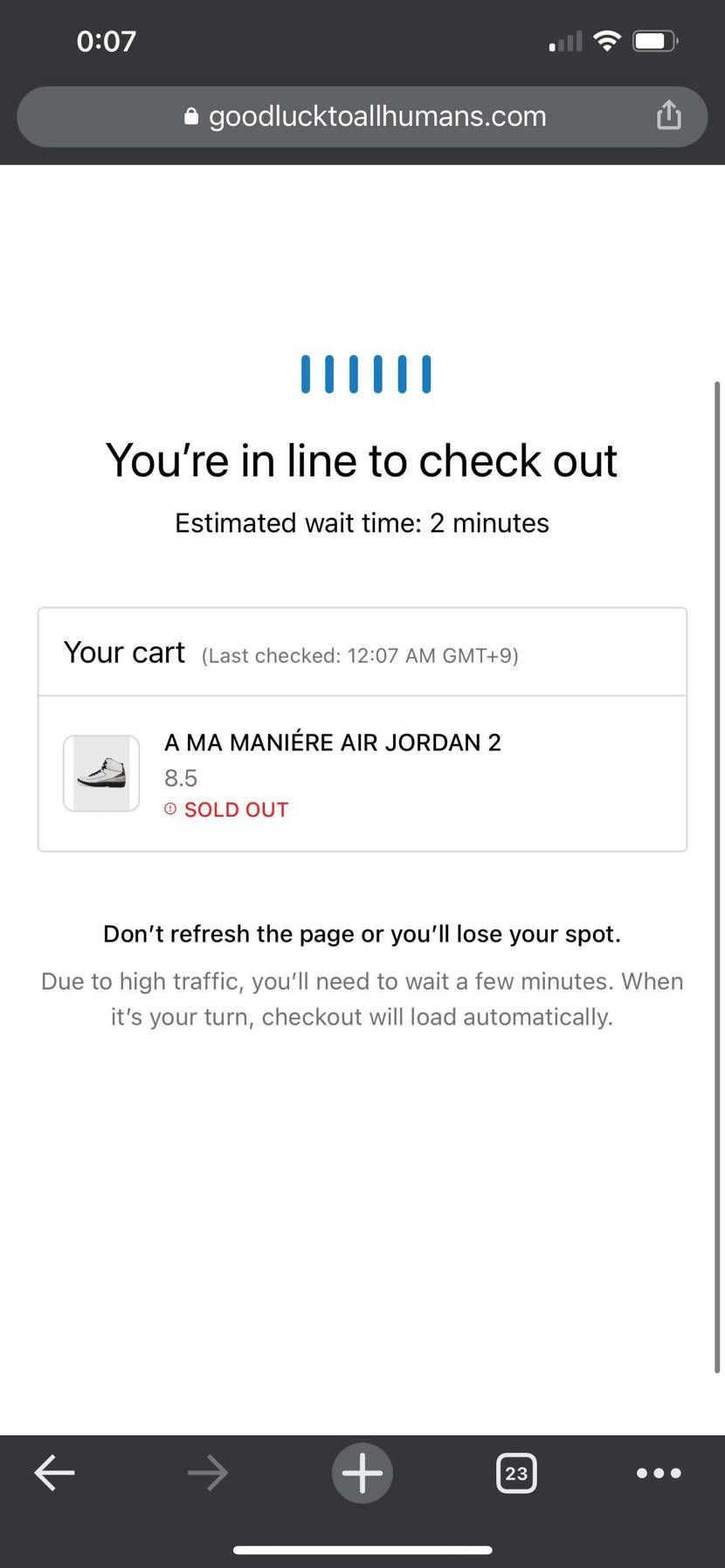725x1568 pixels.
Task: Tap the goodlucktoallhumans.com address field
Action: (x=362, y=116)
